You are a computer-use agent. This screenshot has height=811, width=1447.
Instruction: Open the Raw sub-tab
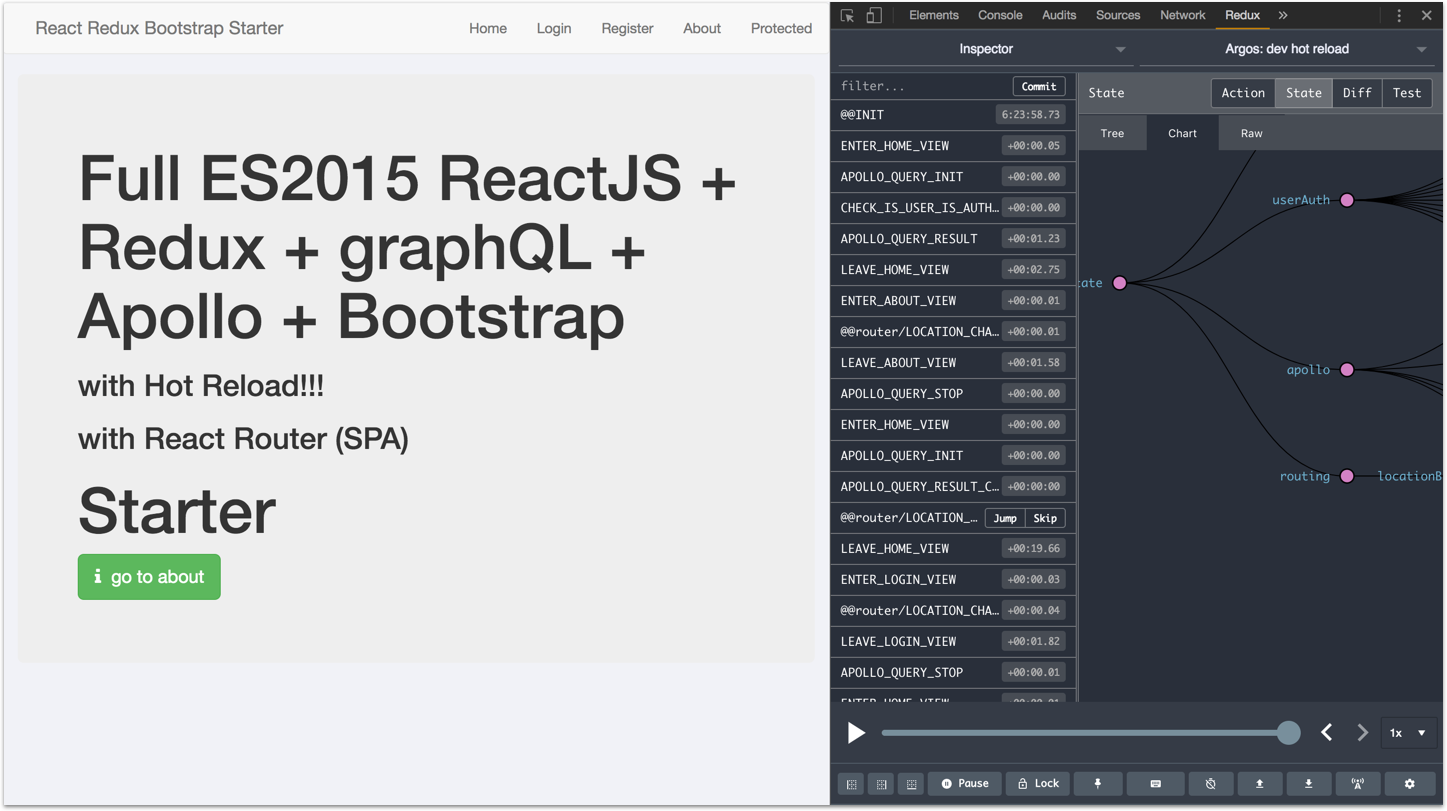[1251, 133]
